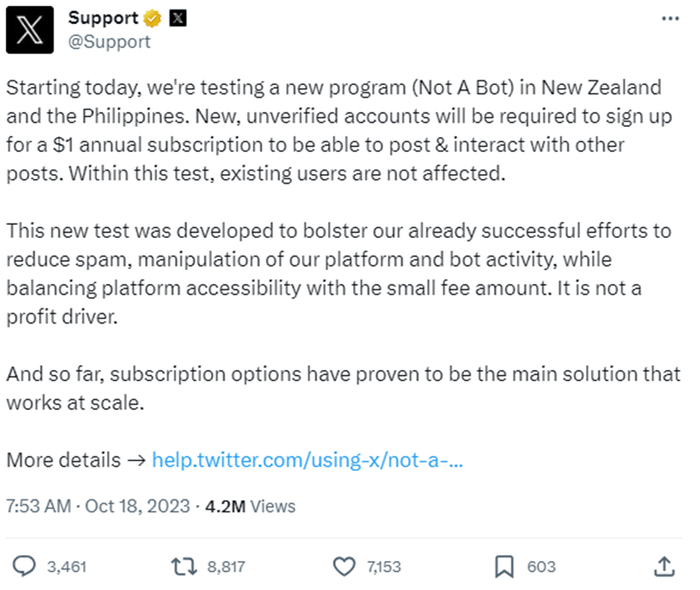Click the X logo profile avatar
The width and height of the screenshot is (700, 590).
[x=31, y=30]
